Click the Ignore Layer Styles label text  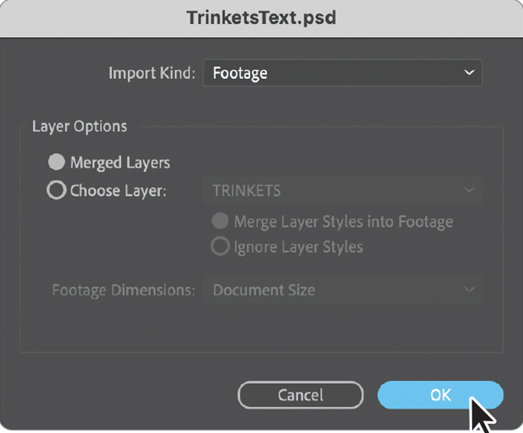coord(298,248)
